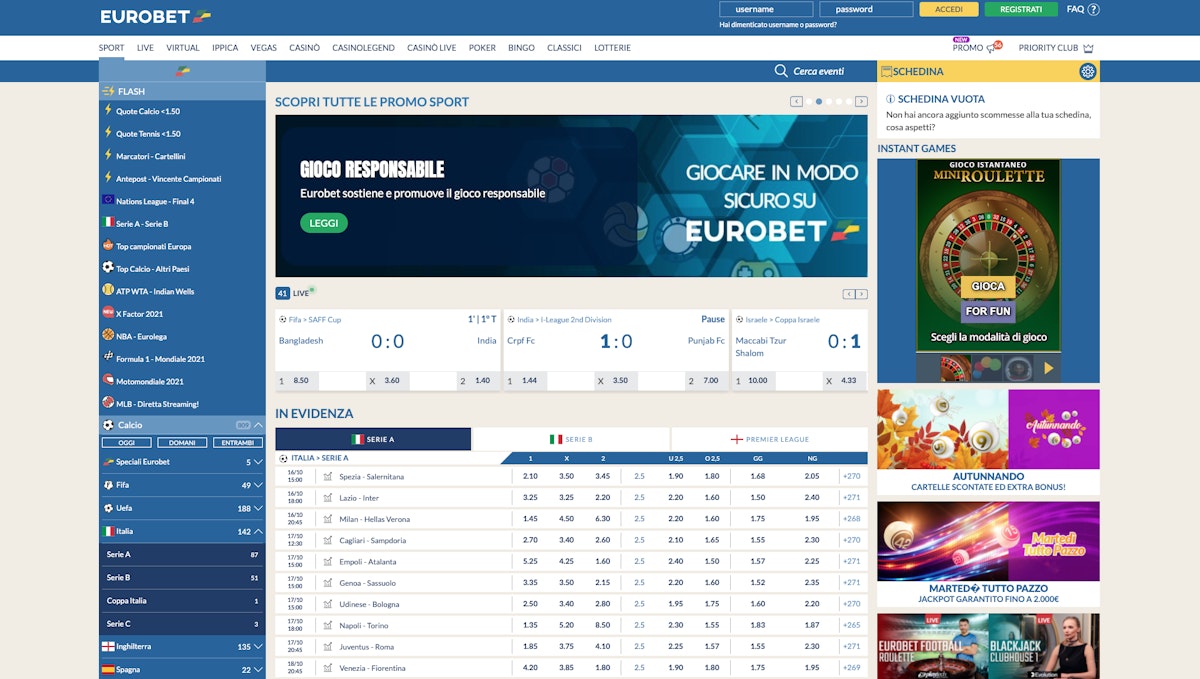Viewport: 1200px width, 679px height.
Task: Expand the Fifa sidebar category
Action: tap(260, 484)
